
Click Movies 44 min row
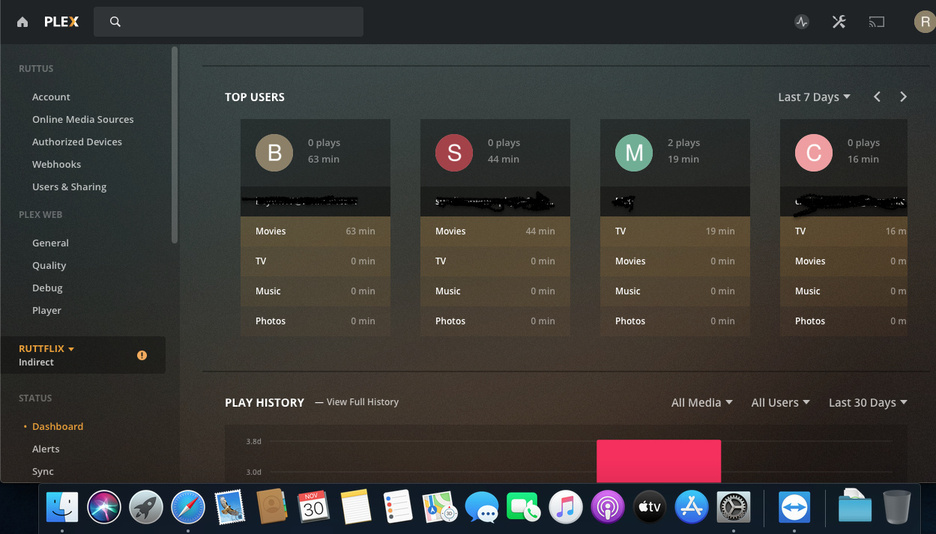495,231
